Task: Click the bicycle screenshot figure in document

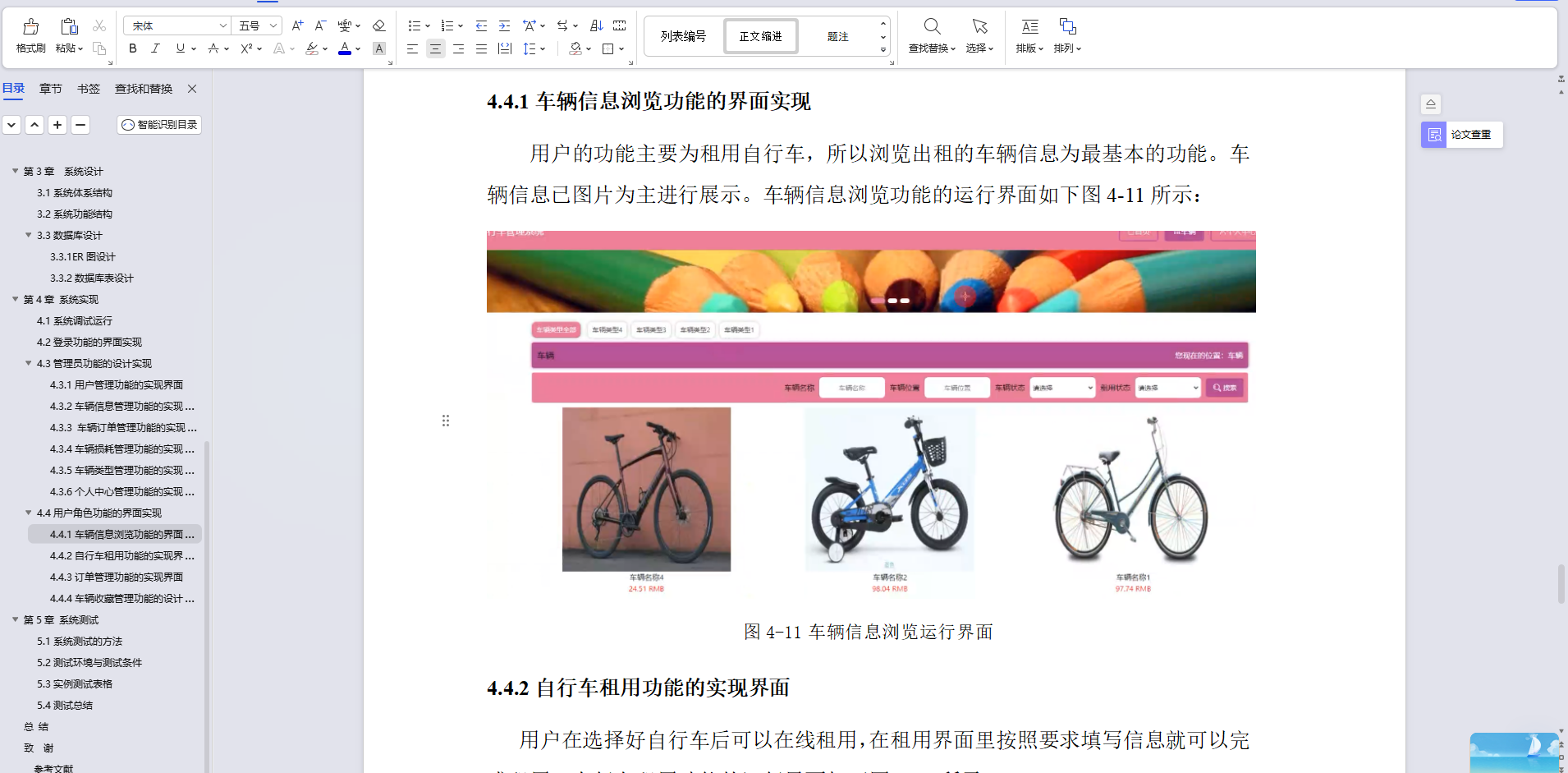Action: click(871, 415)
